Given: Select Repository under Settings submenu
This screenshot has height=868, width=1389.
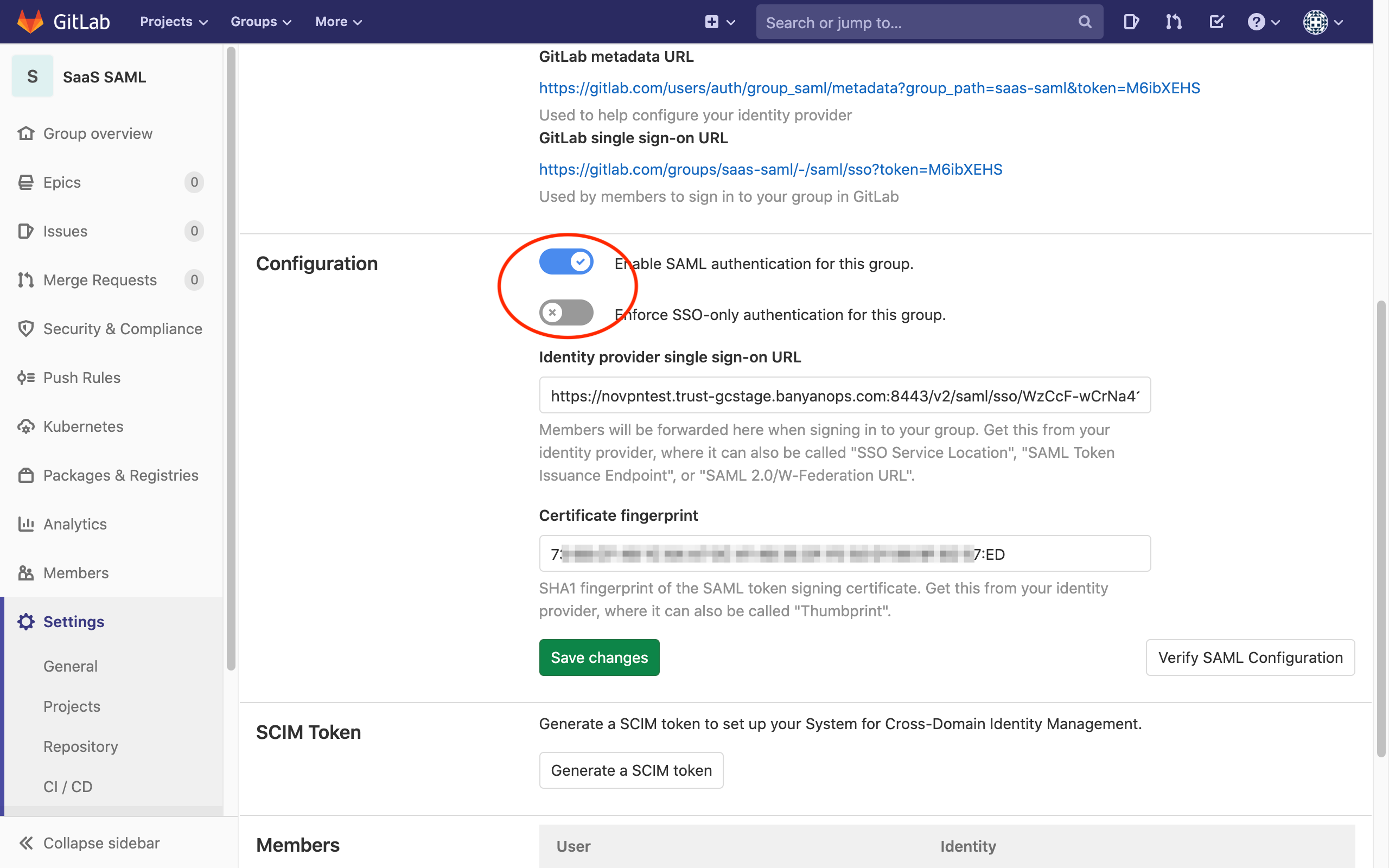Looking at the screenshot, I should [80, 746].
